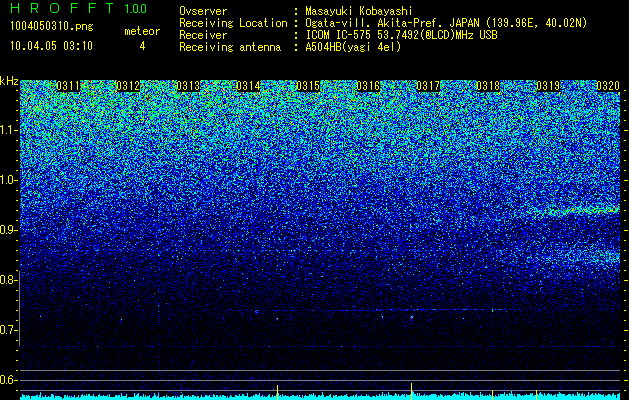This screenshot has height=400, width=629.
Task: Click the 0318 time label
Action: tap(488, 86)
